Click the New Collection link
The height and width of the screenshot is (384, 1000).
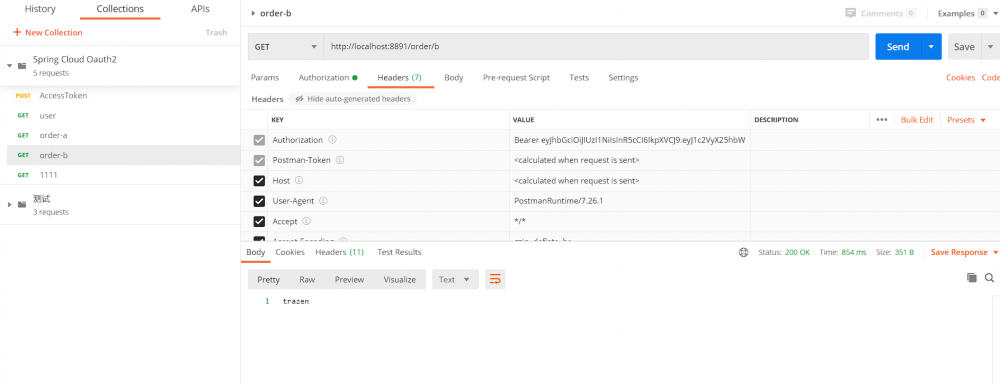[x=54, y=33]
